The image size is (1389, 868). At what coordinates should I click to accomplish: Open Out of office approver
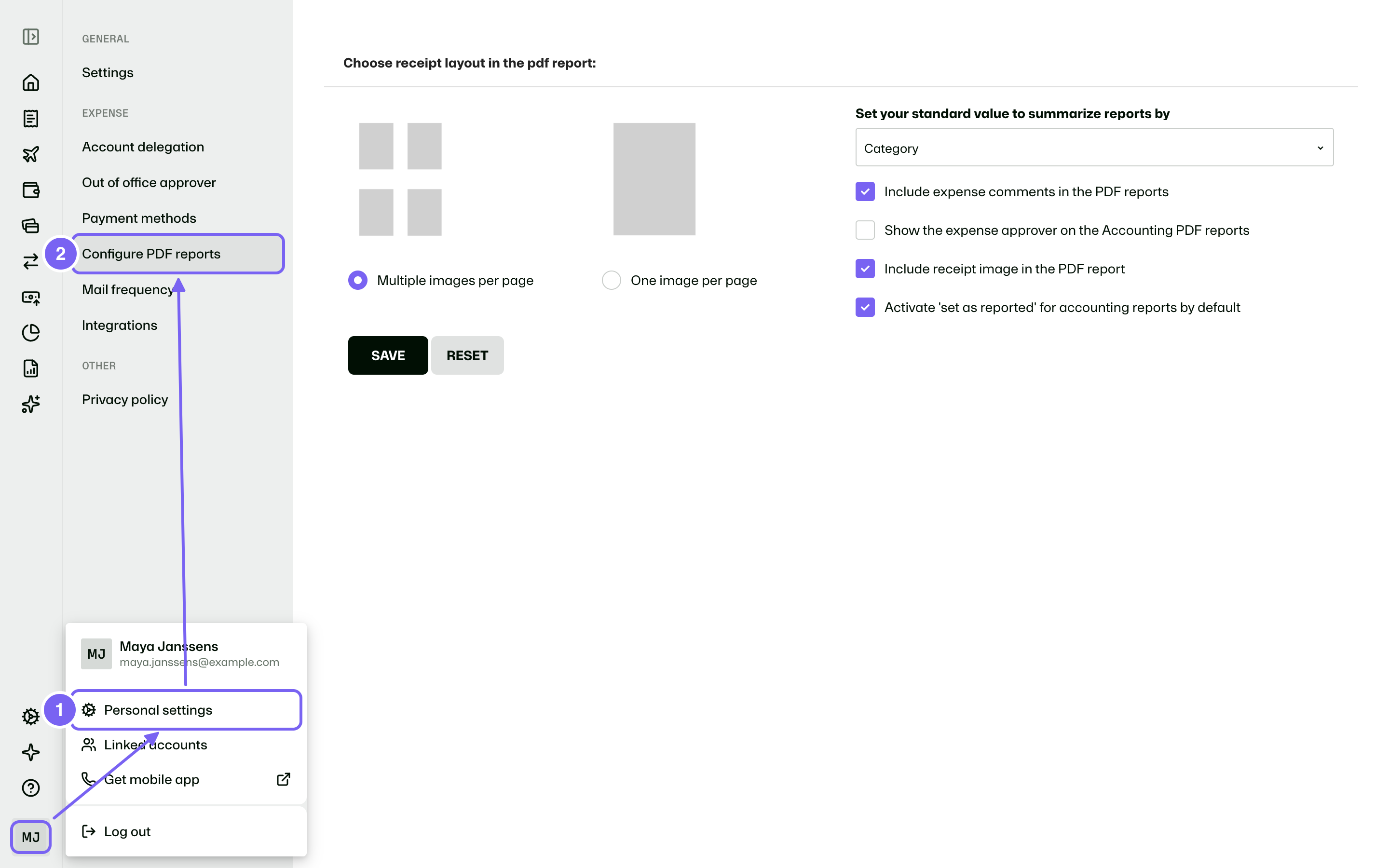point(149,183)
